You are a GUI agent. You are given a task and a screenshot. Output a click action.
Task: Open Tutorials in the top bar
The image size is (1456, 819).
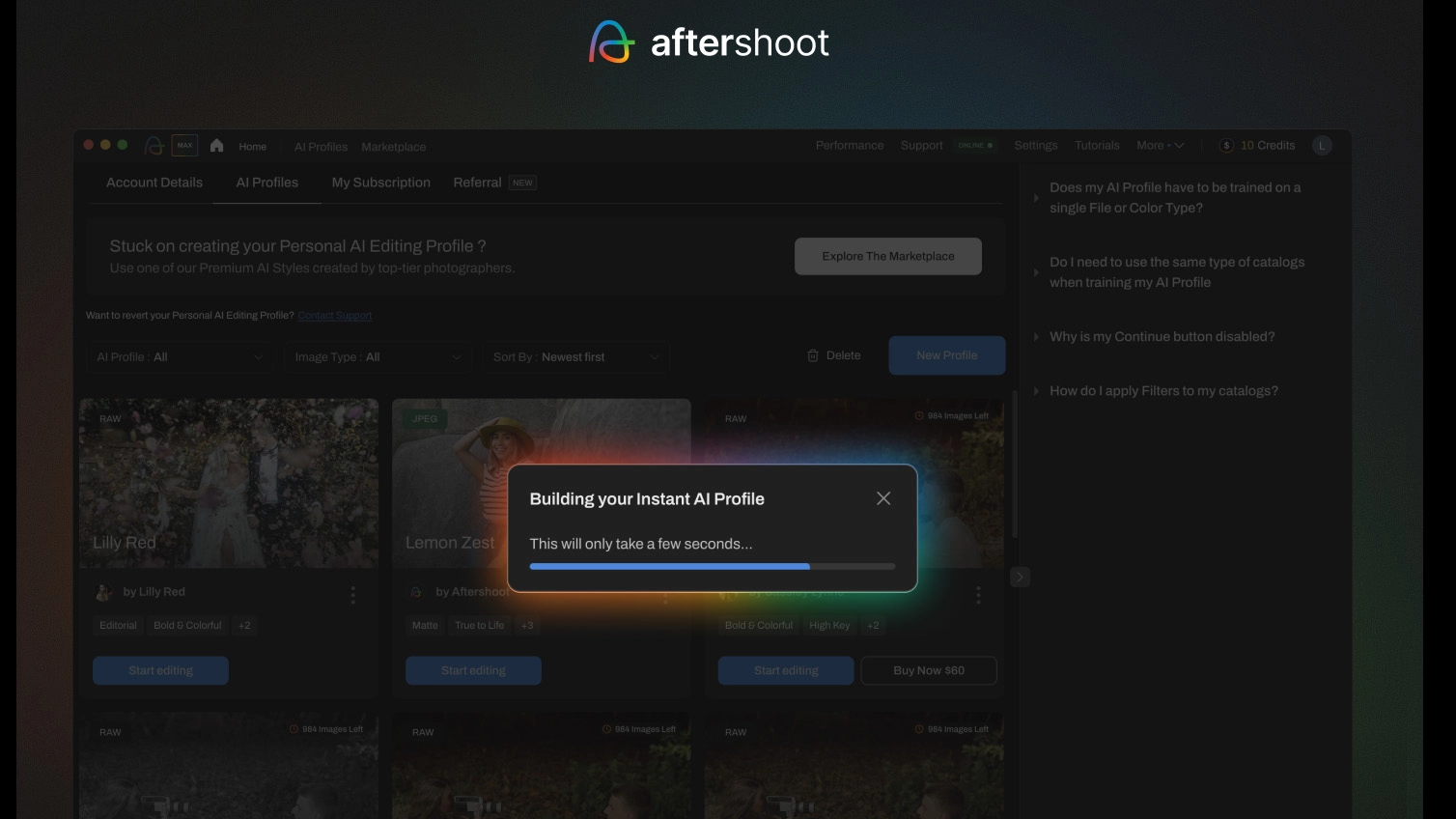coord(1098,146)
